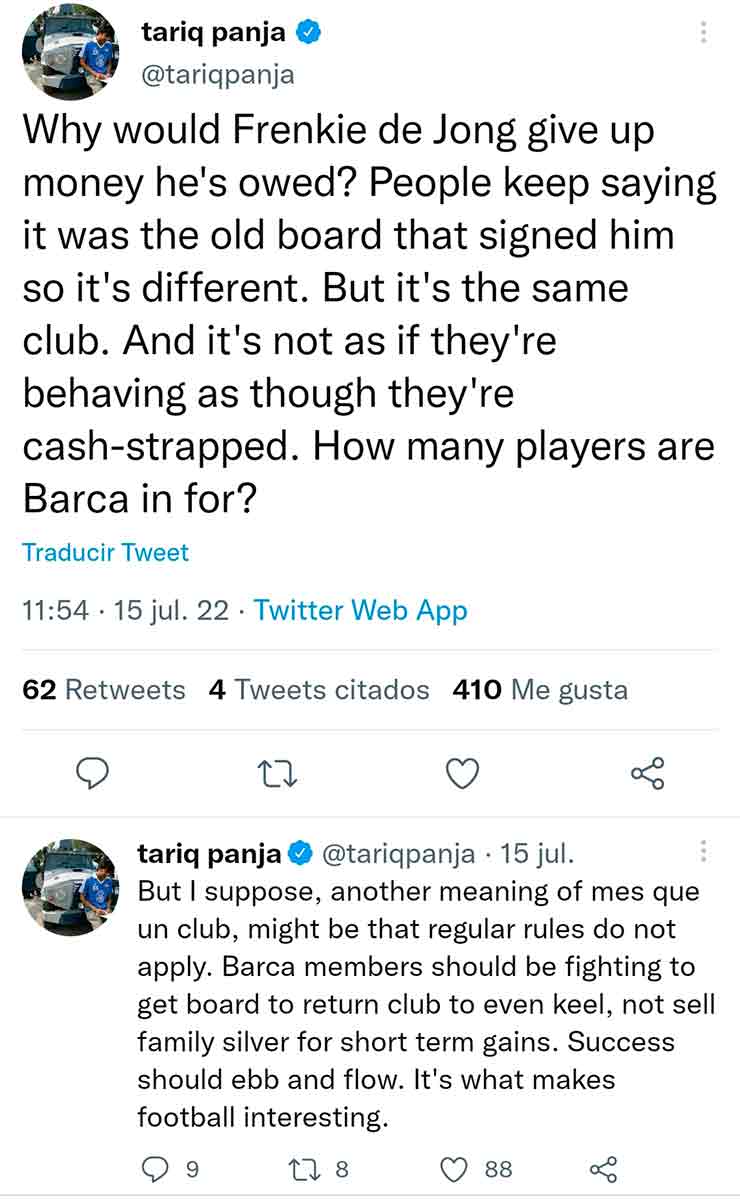The image size is (740, 1200).
Task: Open profile avatar on the reply tweet
Action: (x=70, y=886)
